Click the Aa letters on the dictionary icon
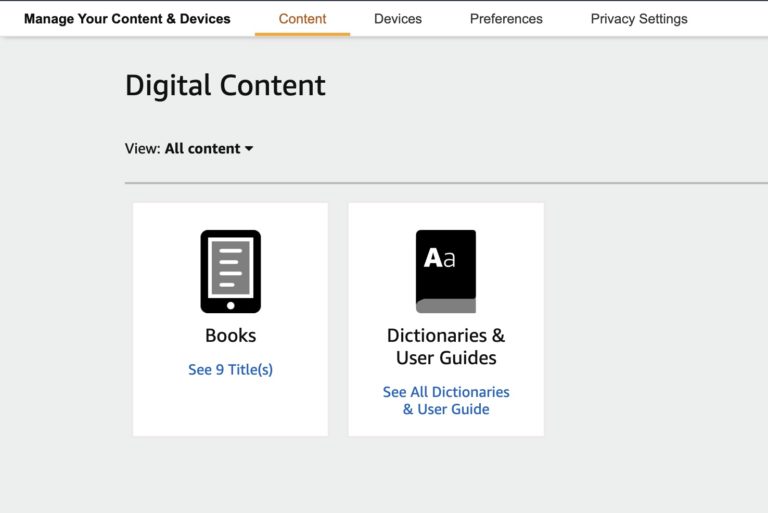This screenshot has width=768, height=513. [439, 258]
